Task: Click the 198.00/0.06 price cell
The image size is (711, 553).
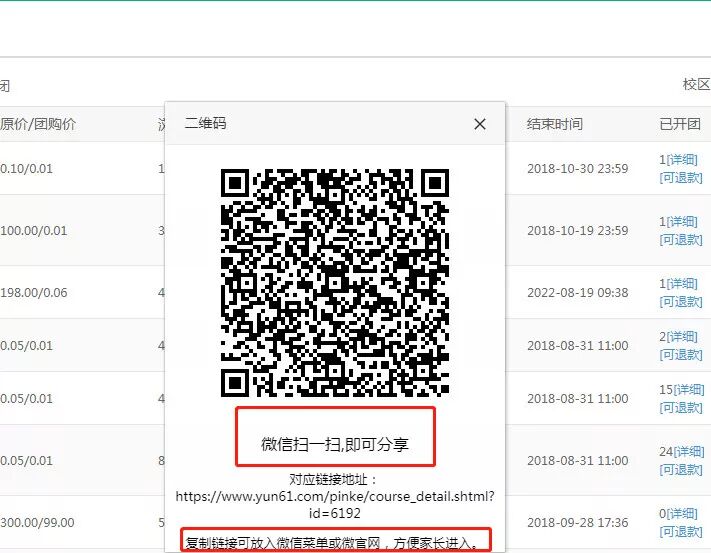Action: 34,293
